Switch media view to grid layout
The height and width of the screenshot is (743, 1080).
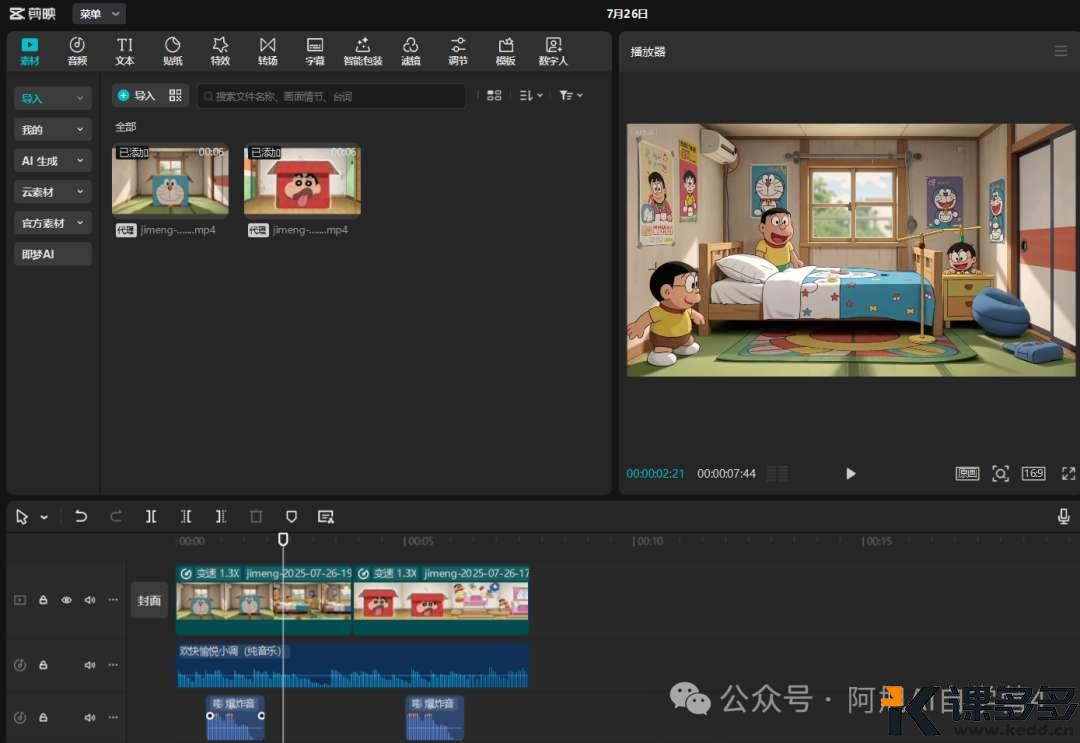[494, 96]
